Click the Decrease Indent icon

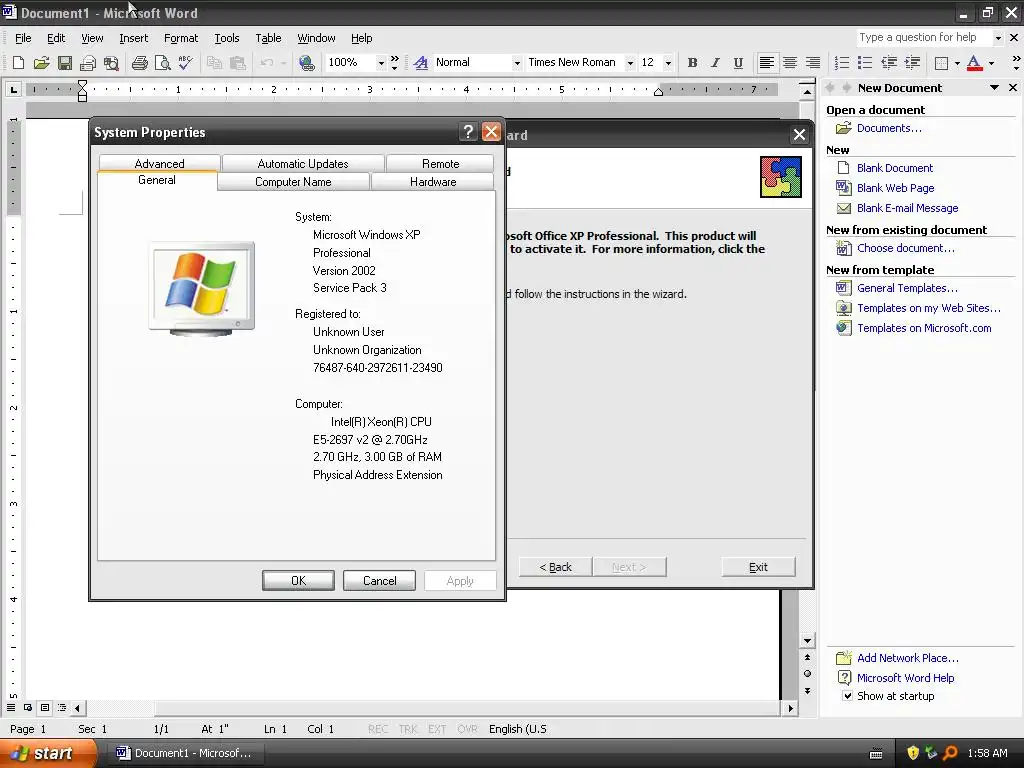coord(888,63)
